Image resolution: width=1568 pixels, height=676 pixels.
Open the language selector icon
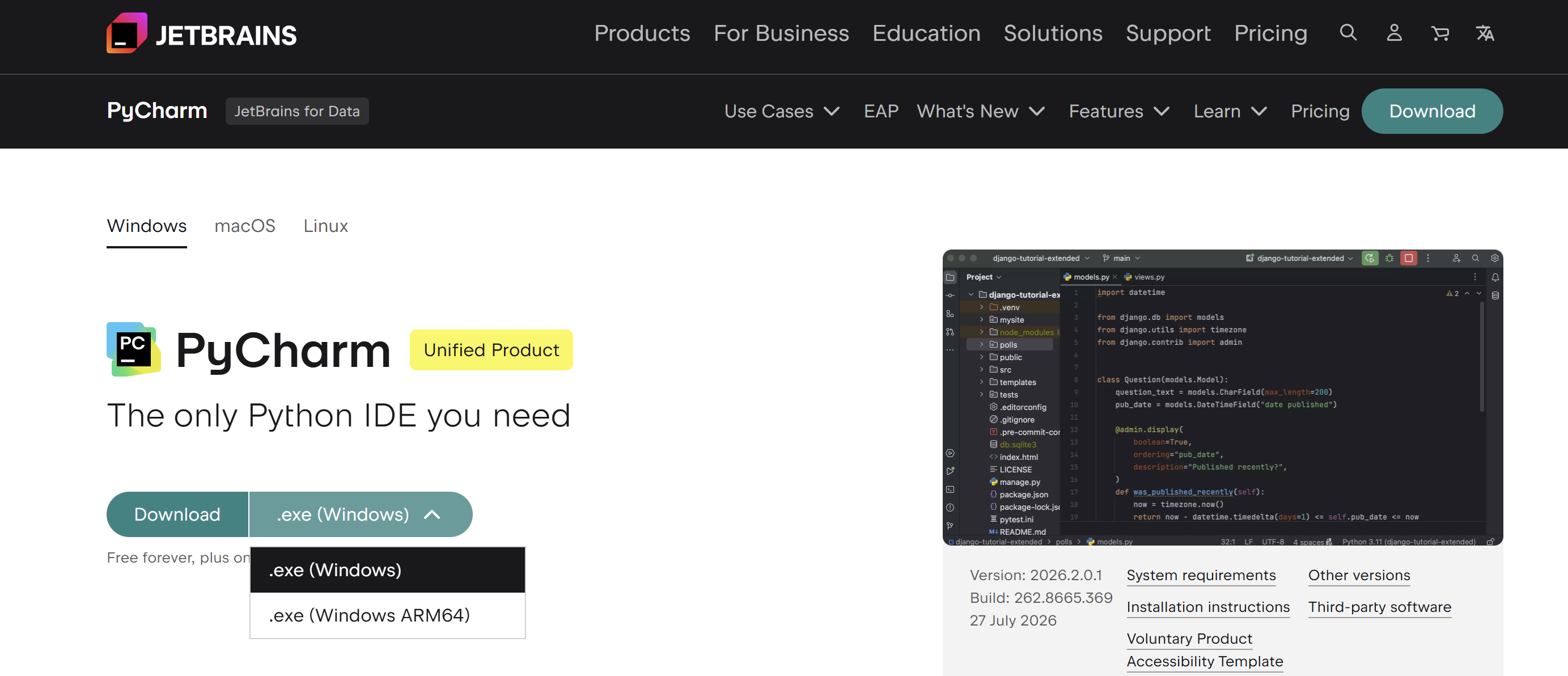point(1485,33)
